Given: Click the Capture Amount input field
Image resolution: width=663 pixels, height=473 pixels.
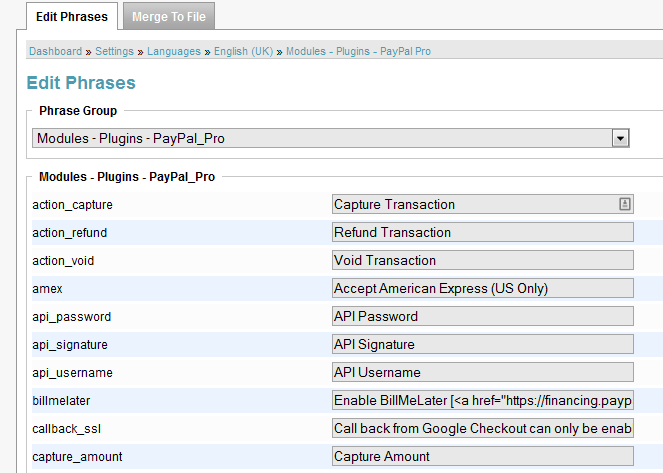Looking at the screenshot, I should point(482,457).
